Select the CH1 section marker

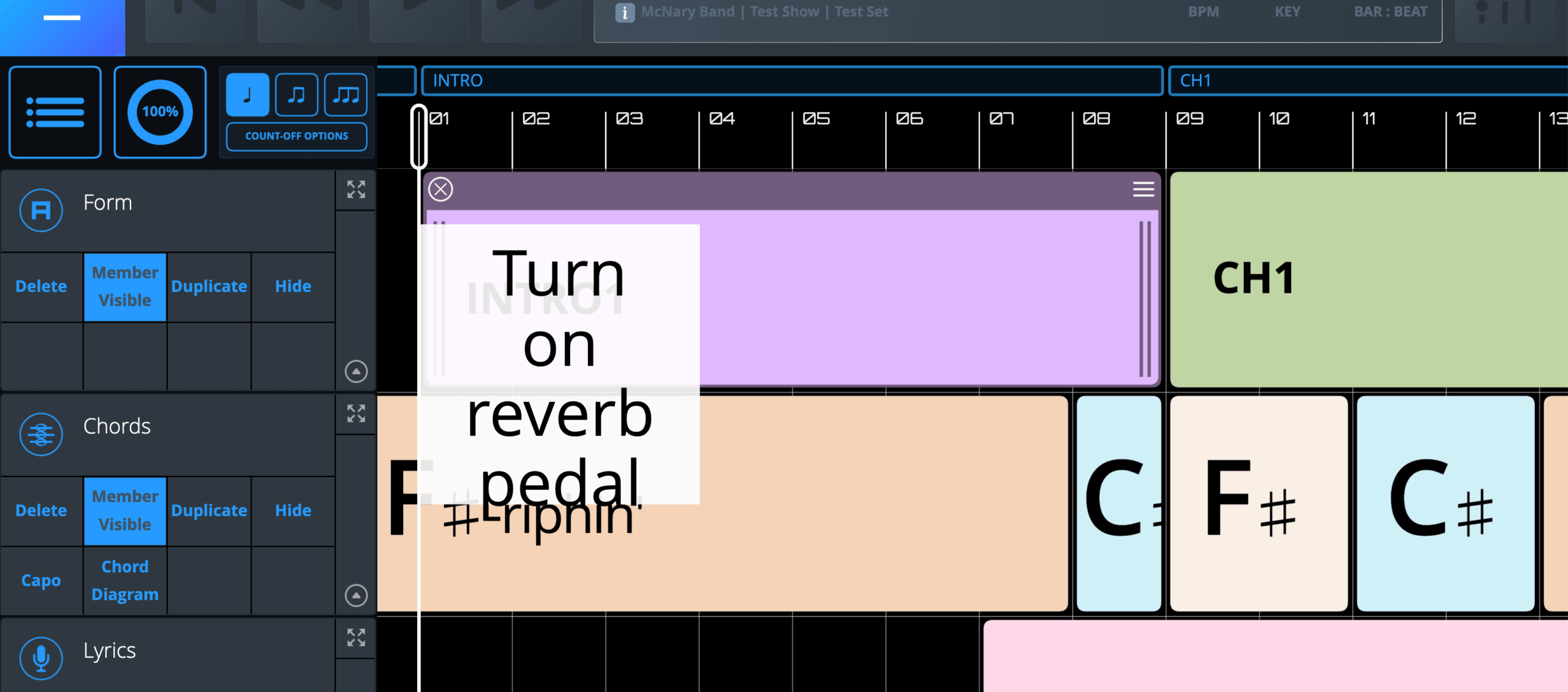pos(1368,81)
